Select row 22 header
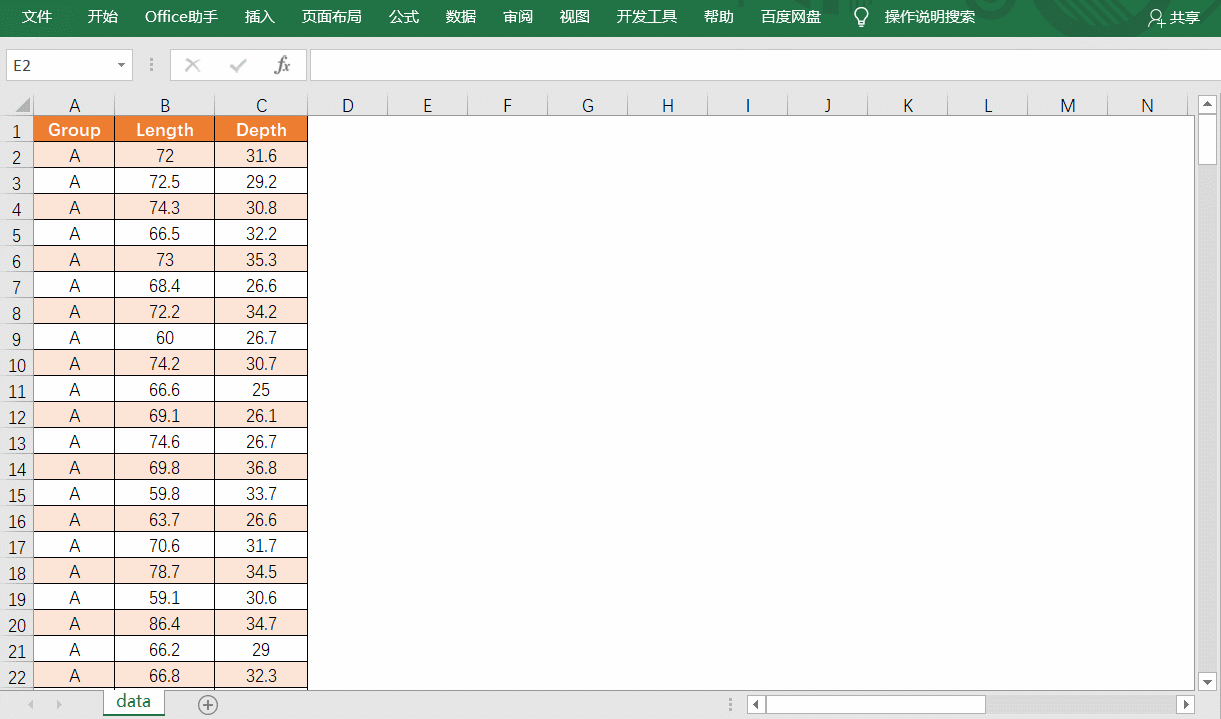The image size is (1221, 719). [17, 676]
